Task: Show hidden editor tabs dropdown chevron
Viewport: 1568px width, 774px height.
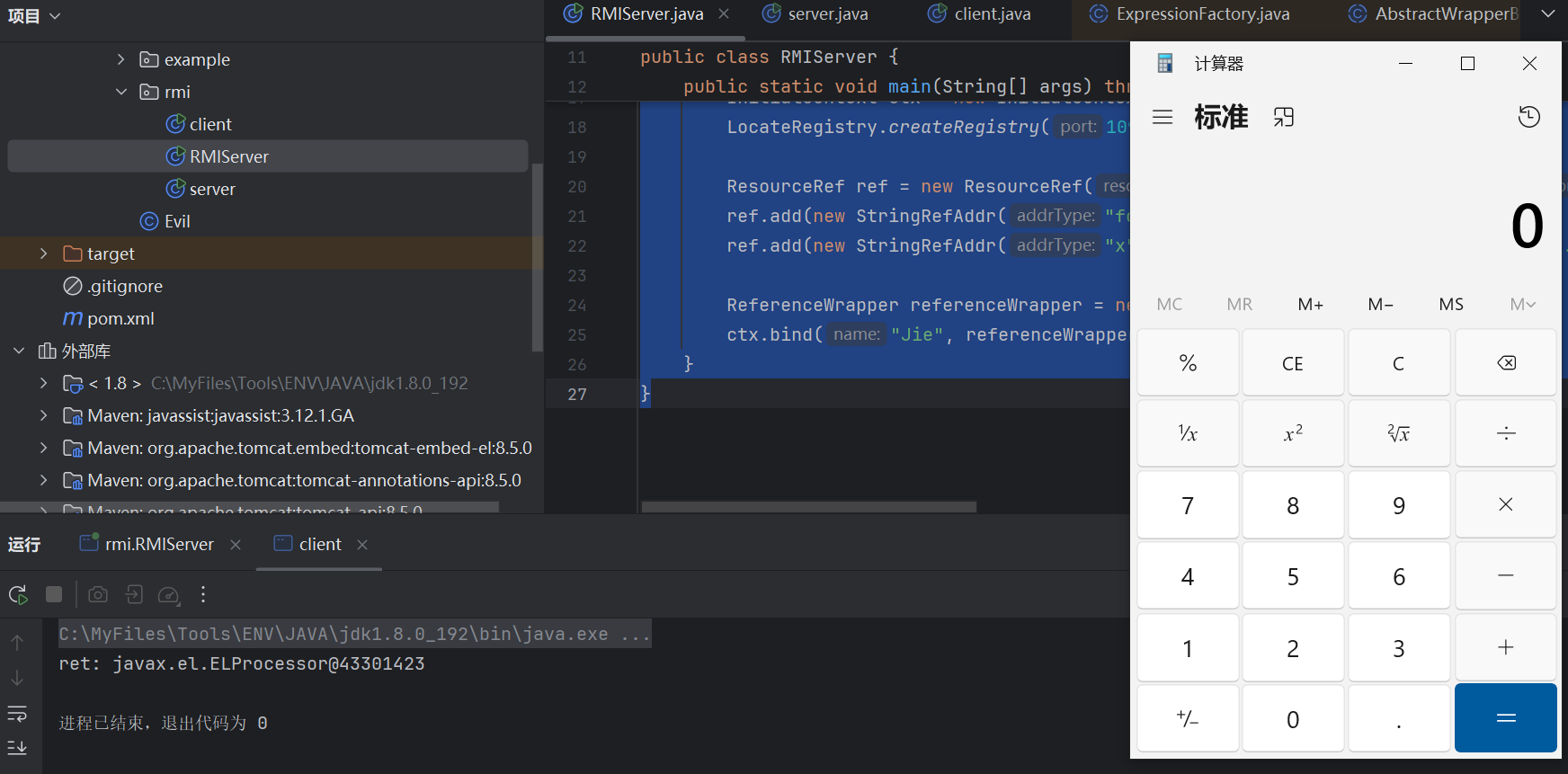Action: click(1547, 13)
